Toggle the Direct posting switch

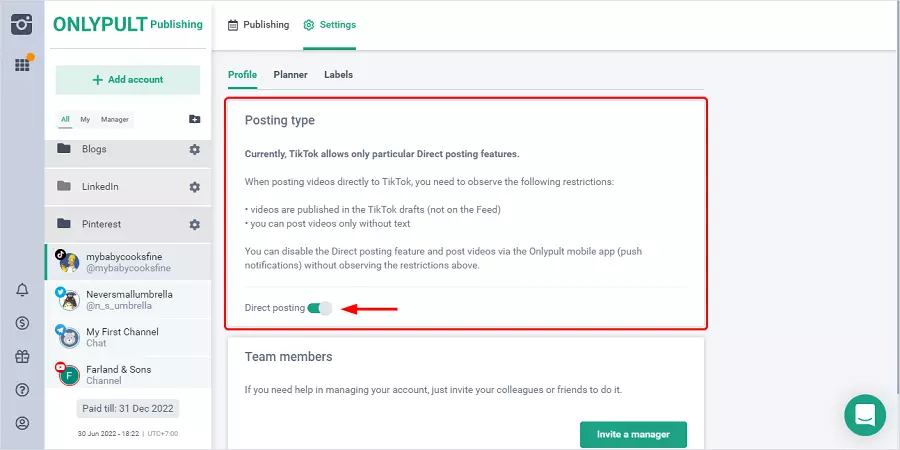320,308
